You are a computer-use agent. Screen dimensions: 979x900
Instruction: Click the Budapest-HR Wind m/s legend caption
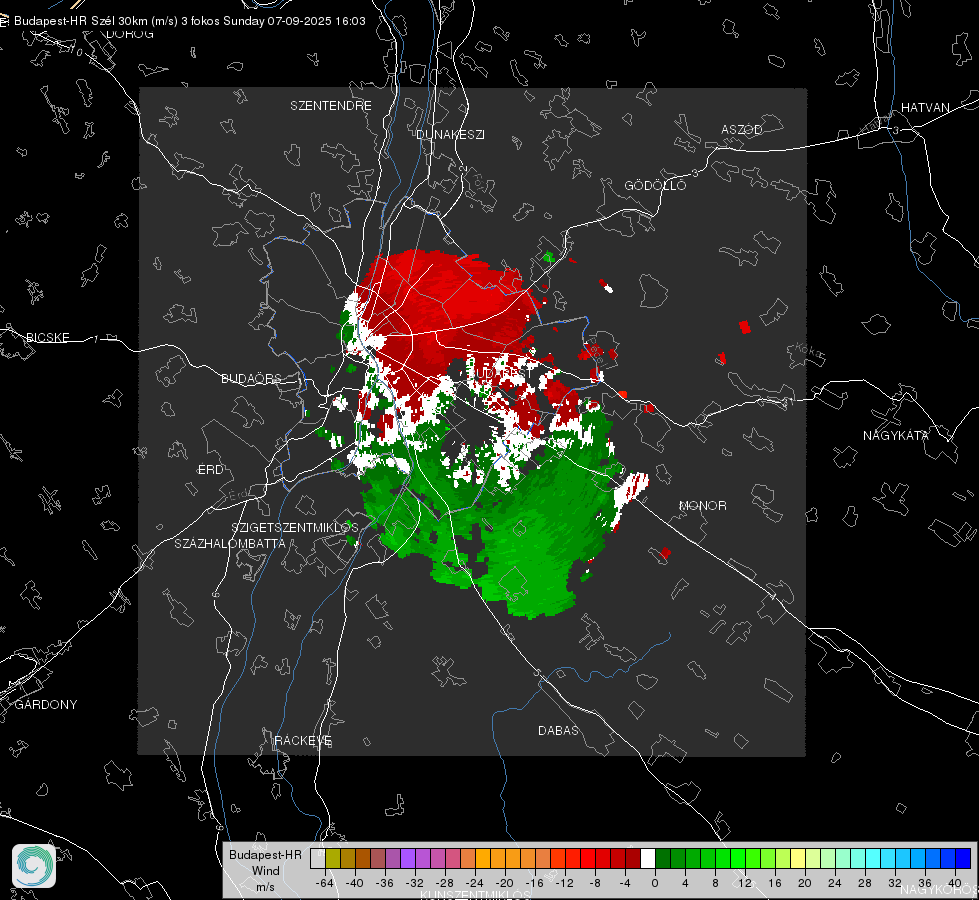[265, 871]
